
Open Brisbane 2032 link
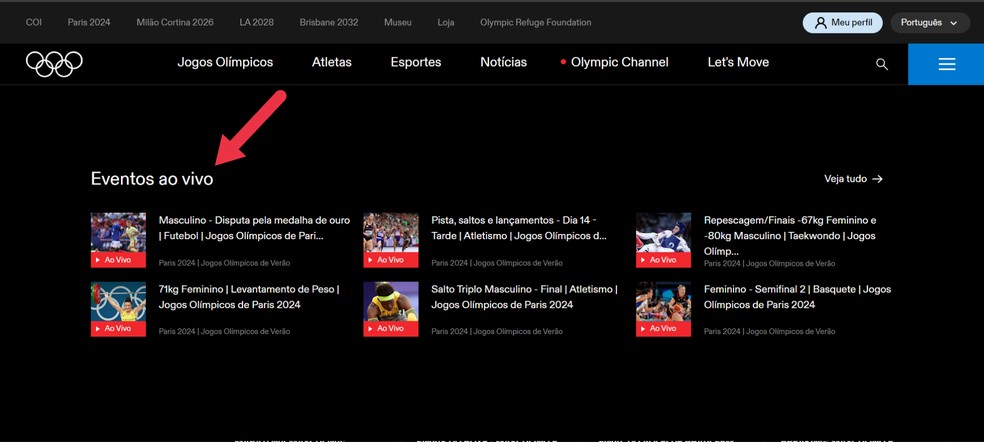[x=329, y=23]
